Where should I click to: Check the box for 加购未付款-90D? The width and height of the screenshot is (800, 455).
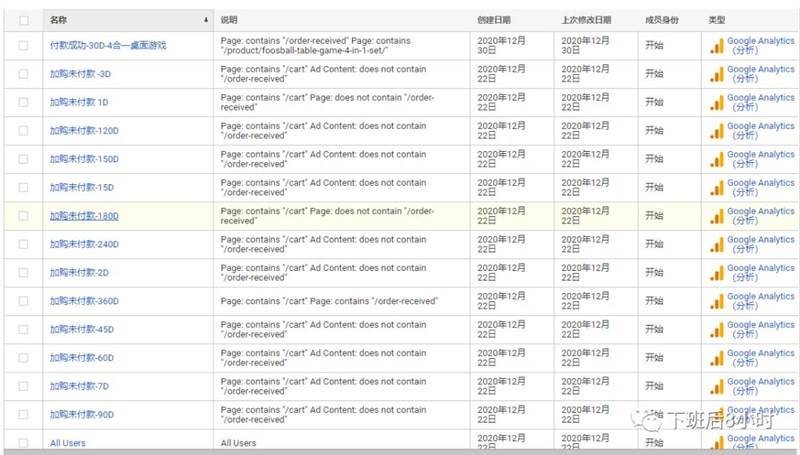coord(23,415)
